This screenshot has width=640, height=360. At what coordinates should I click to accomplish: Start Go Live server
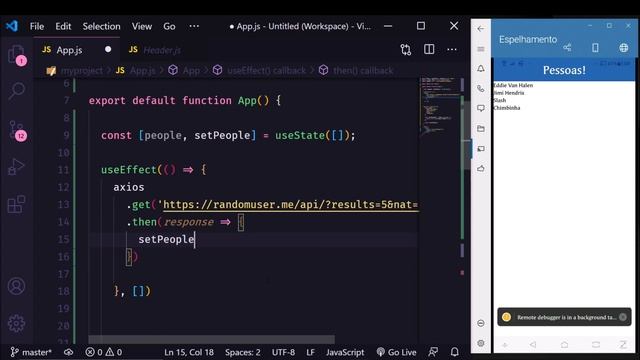396,352
